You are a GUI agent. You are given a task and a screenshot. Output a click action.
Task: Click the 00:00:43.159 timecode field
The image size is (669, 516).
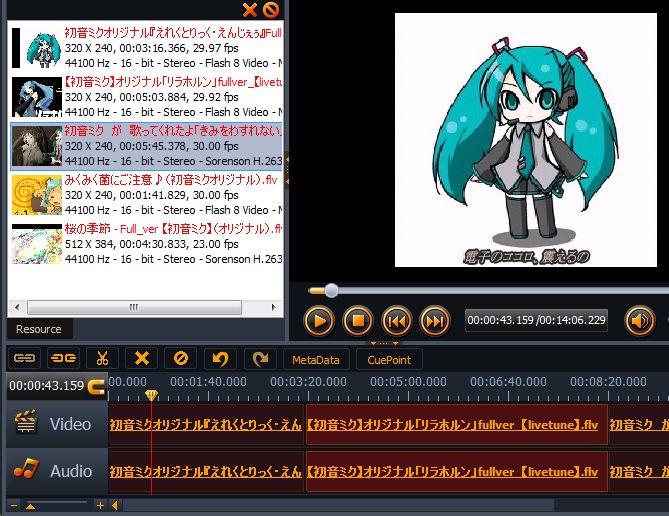coord(47,386)
